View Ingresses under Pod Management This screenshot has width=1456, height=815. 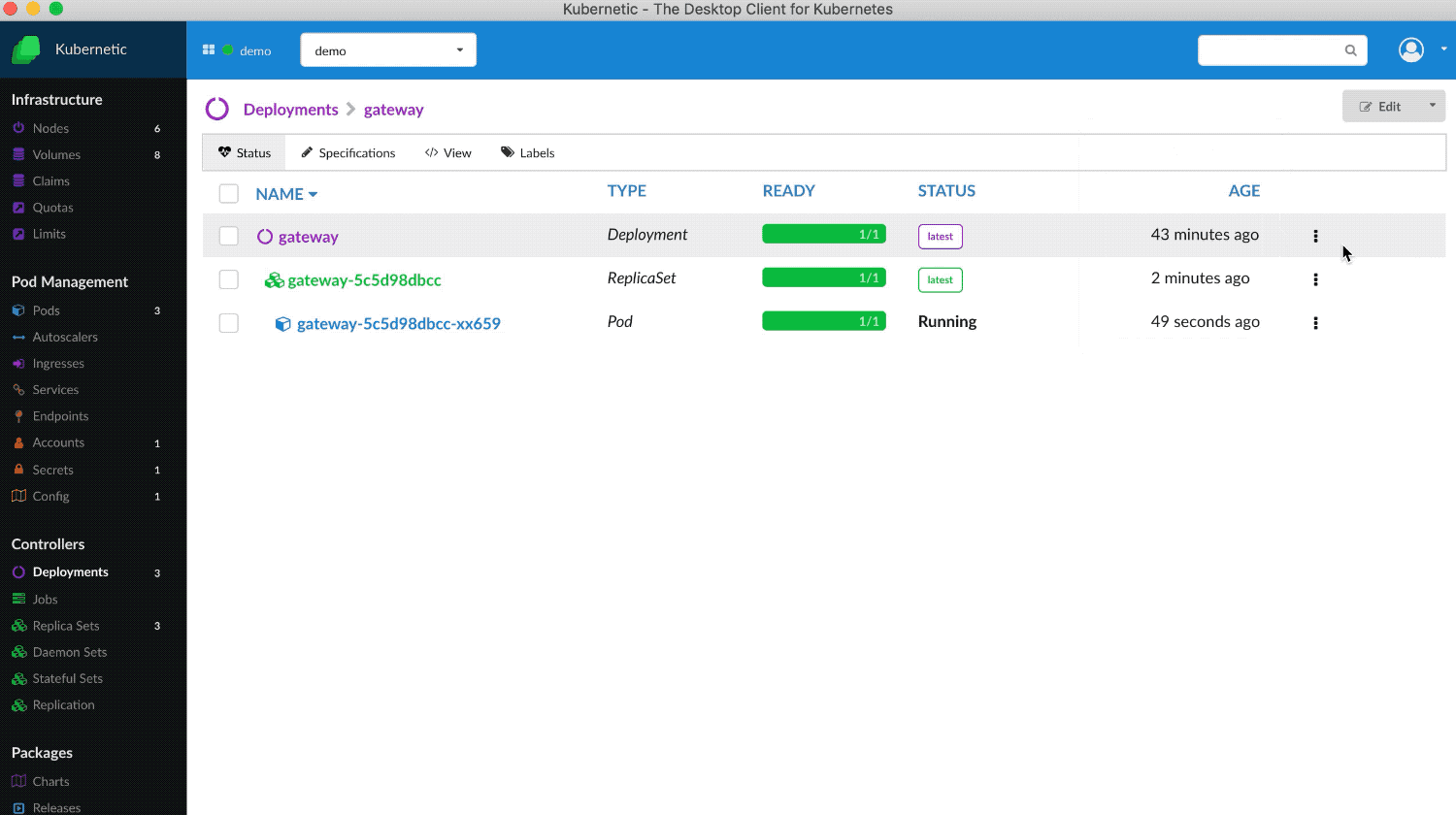click(58, 363)
